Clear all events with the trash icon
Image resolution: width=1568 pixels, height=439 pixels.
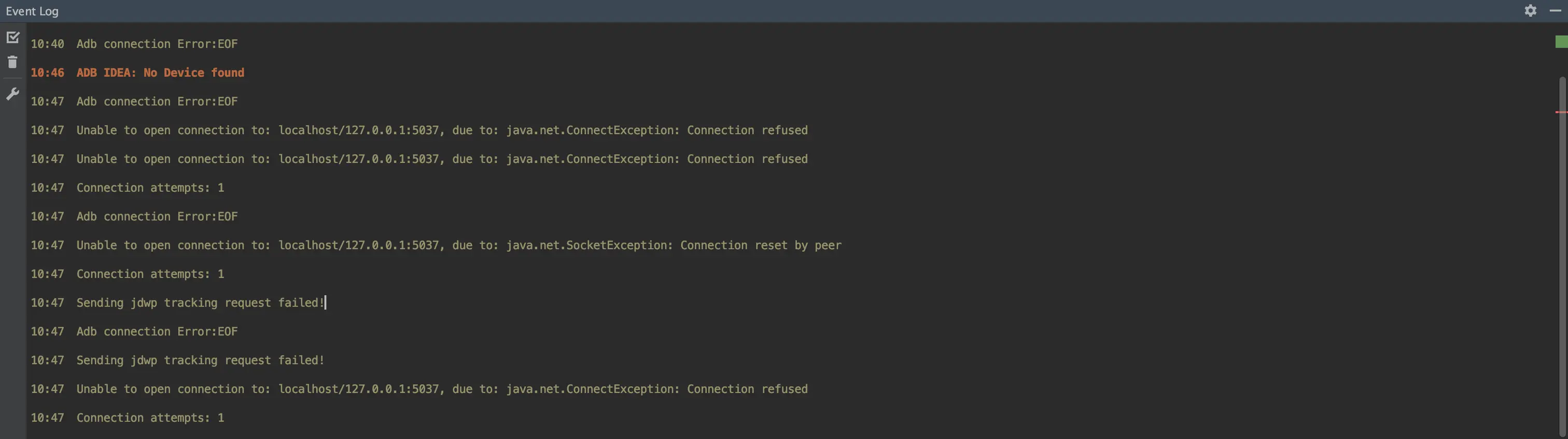click(x=12, y=62)
